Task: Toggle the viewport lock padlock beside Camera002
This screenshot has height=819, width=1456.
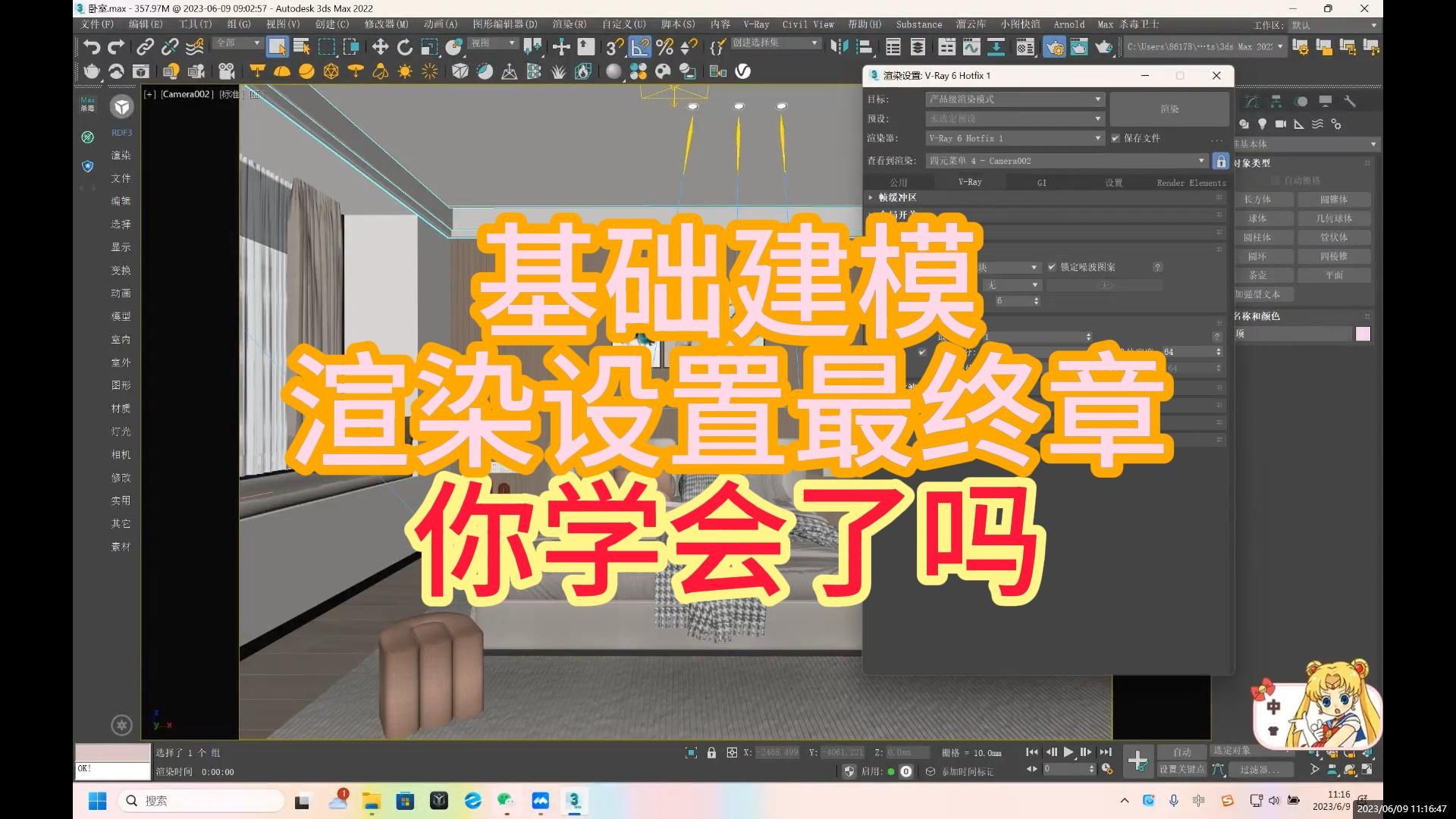Action: [1221, 161]
